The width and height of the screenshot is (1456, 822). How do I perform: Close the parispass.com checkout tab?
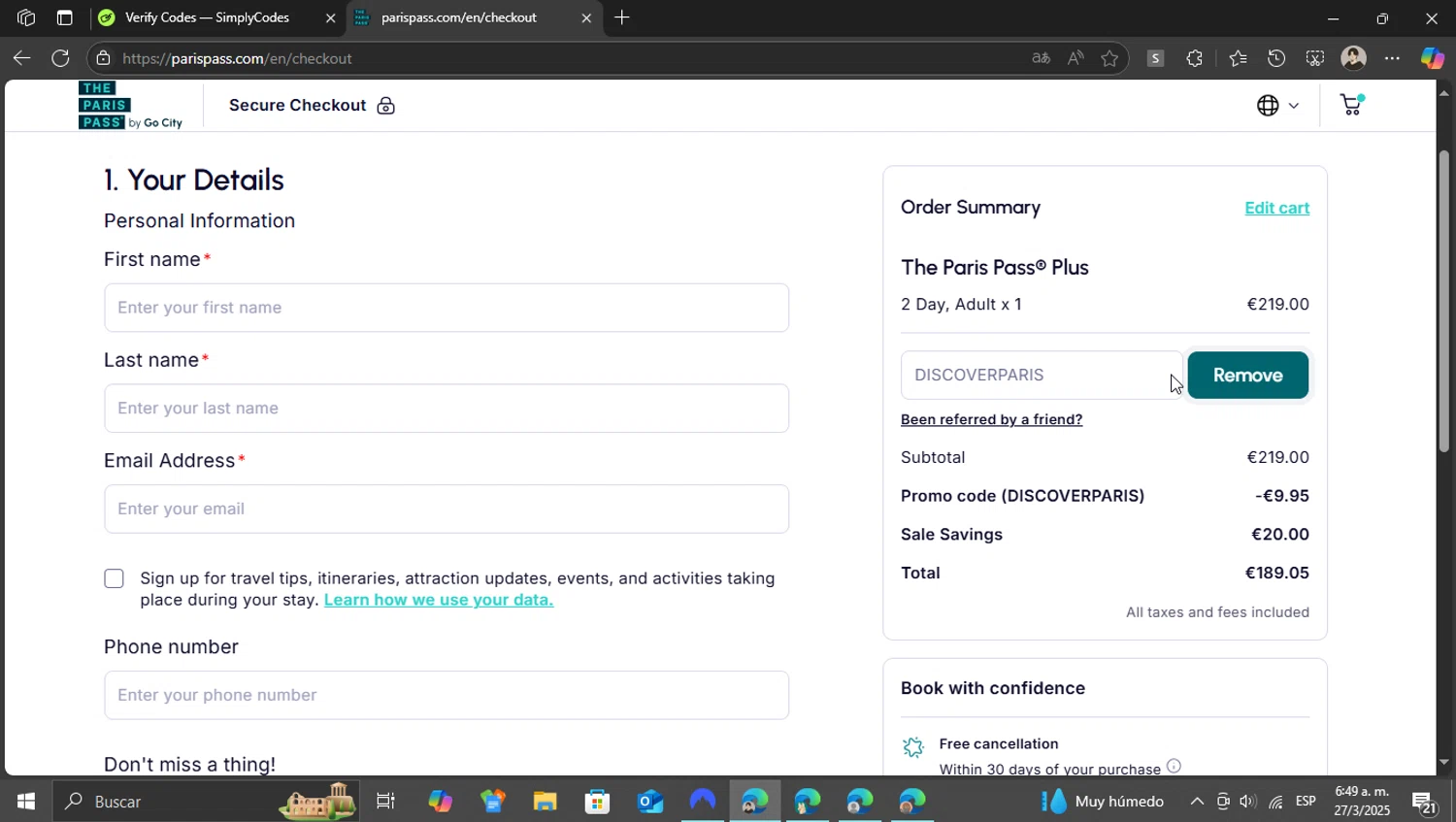point(586,17)
